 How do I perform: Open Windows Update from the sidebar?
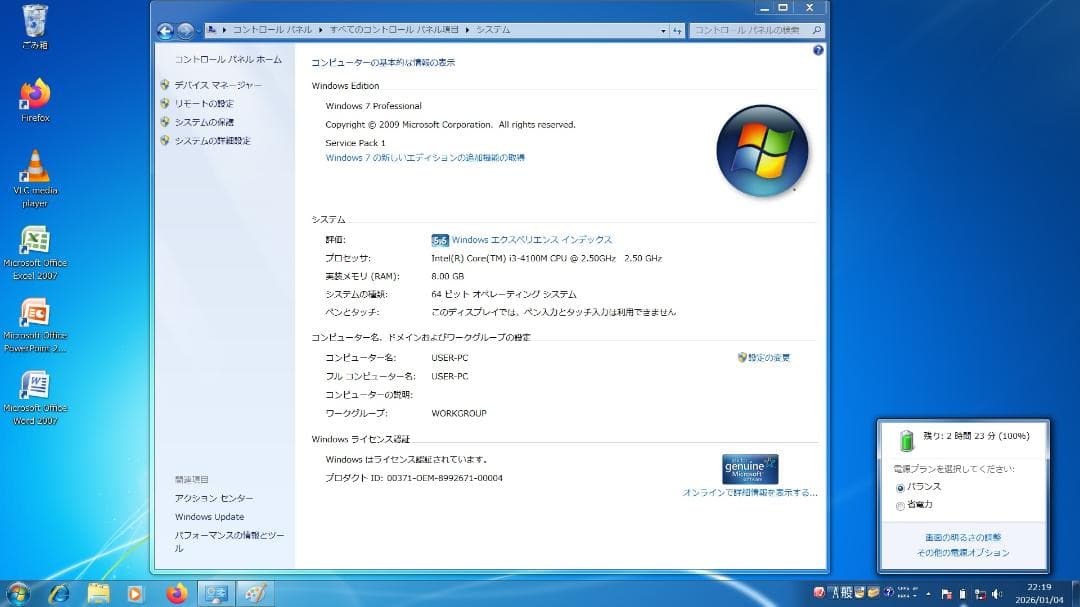[x=208, y=516]
